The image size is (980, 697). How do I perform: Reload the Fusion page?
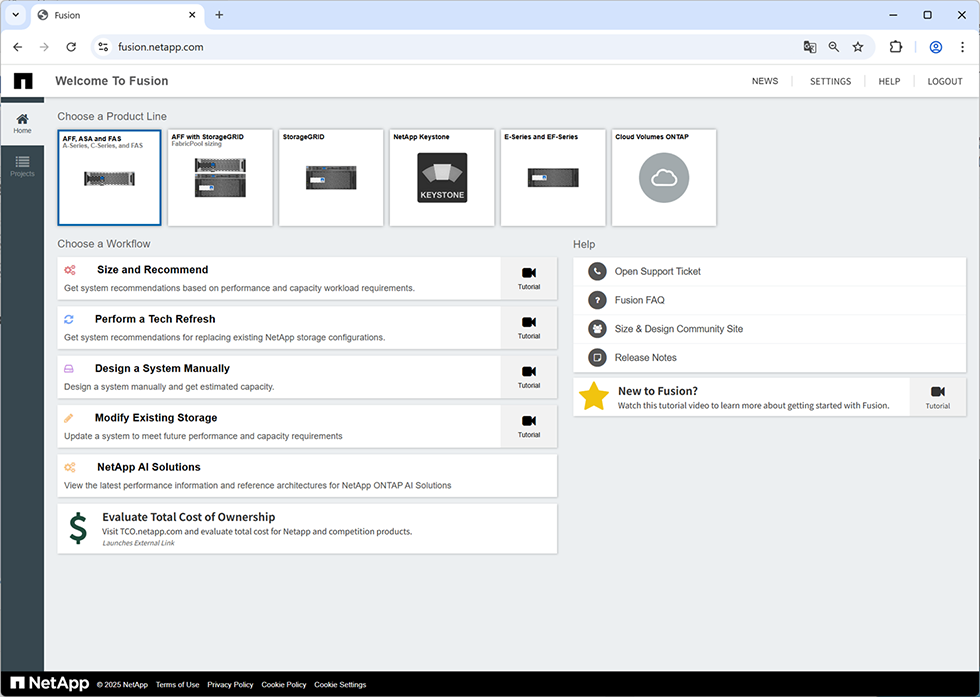pyautogui.click(x=71, y=47)
